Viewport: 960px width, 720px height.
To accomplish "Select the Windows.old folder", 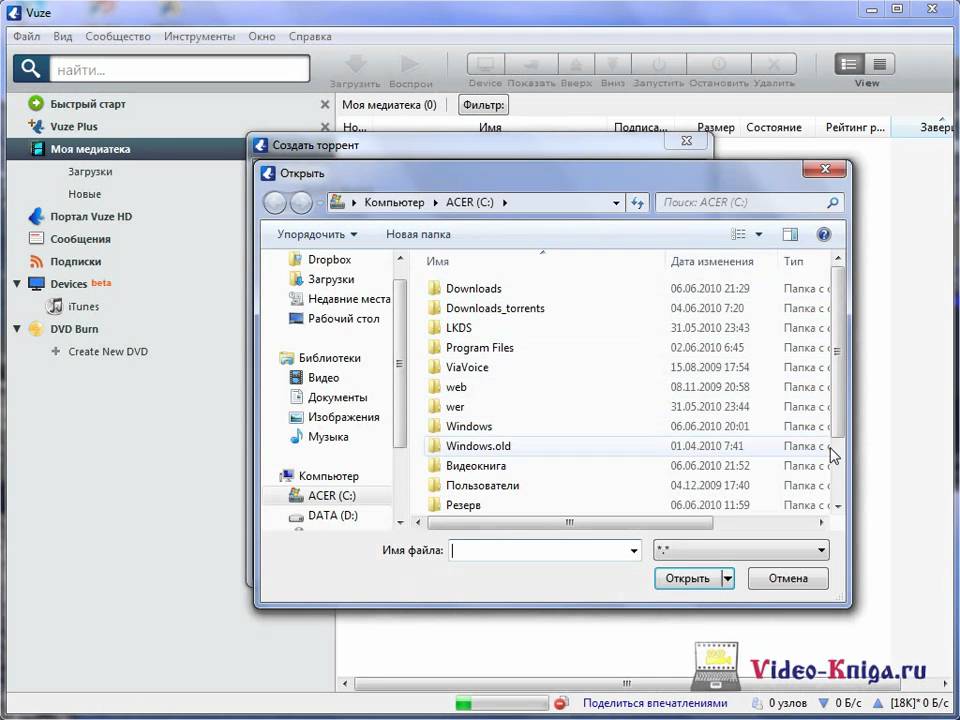I will tap(478, 446).
